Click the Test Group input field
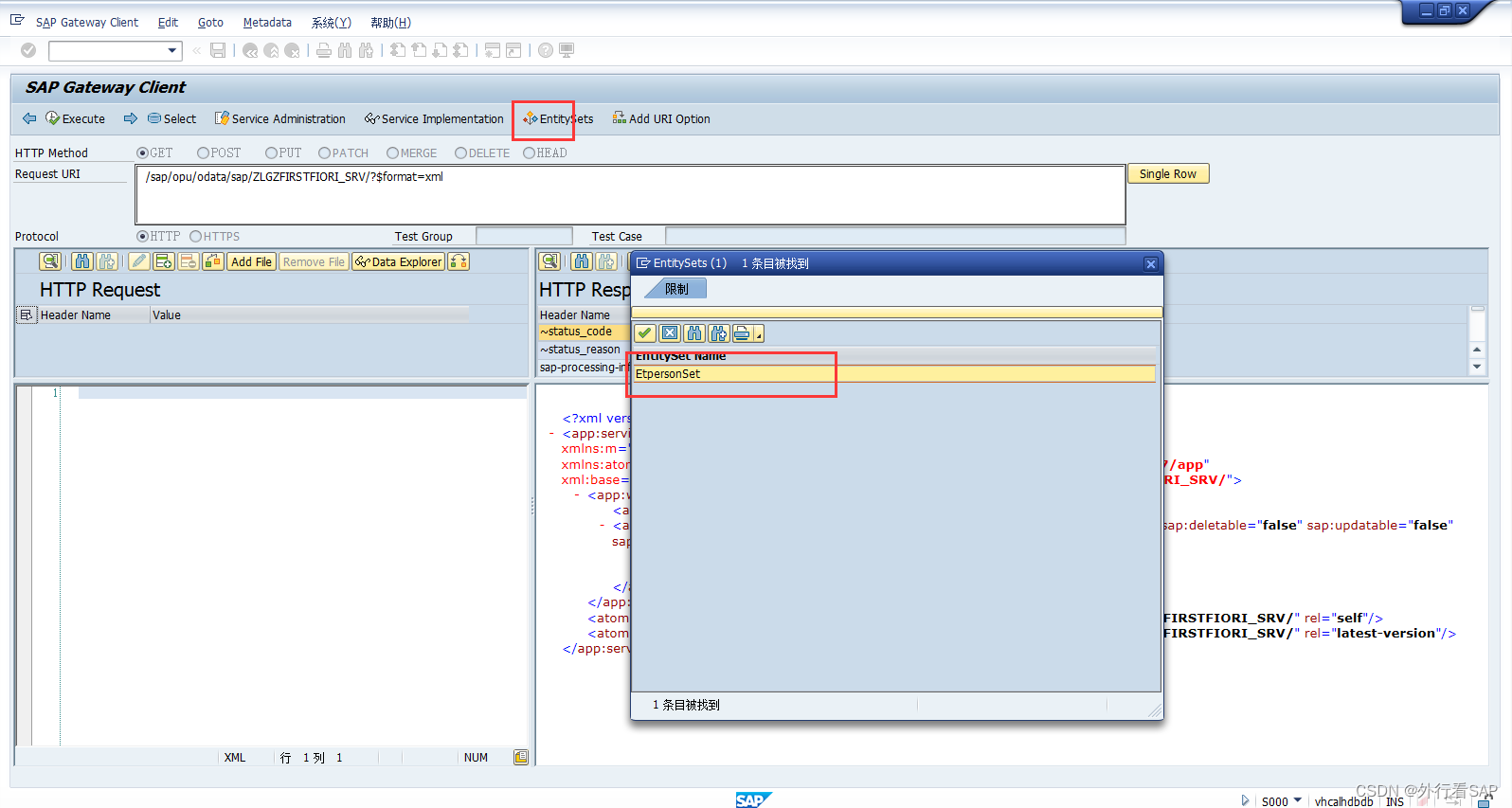The width and height of the screenshot is (1512, 808). [x=524, y=236]
